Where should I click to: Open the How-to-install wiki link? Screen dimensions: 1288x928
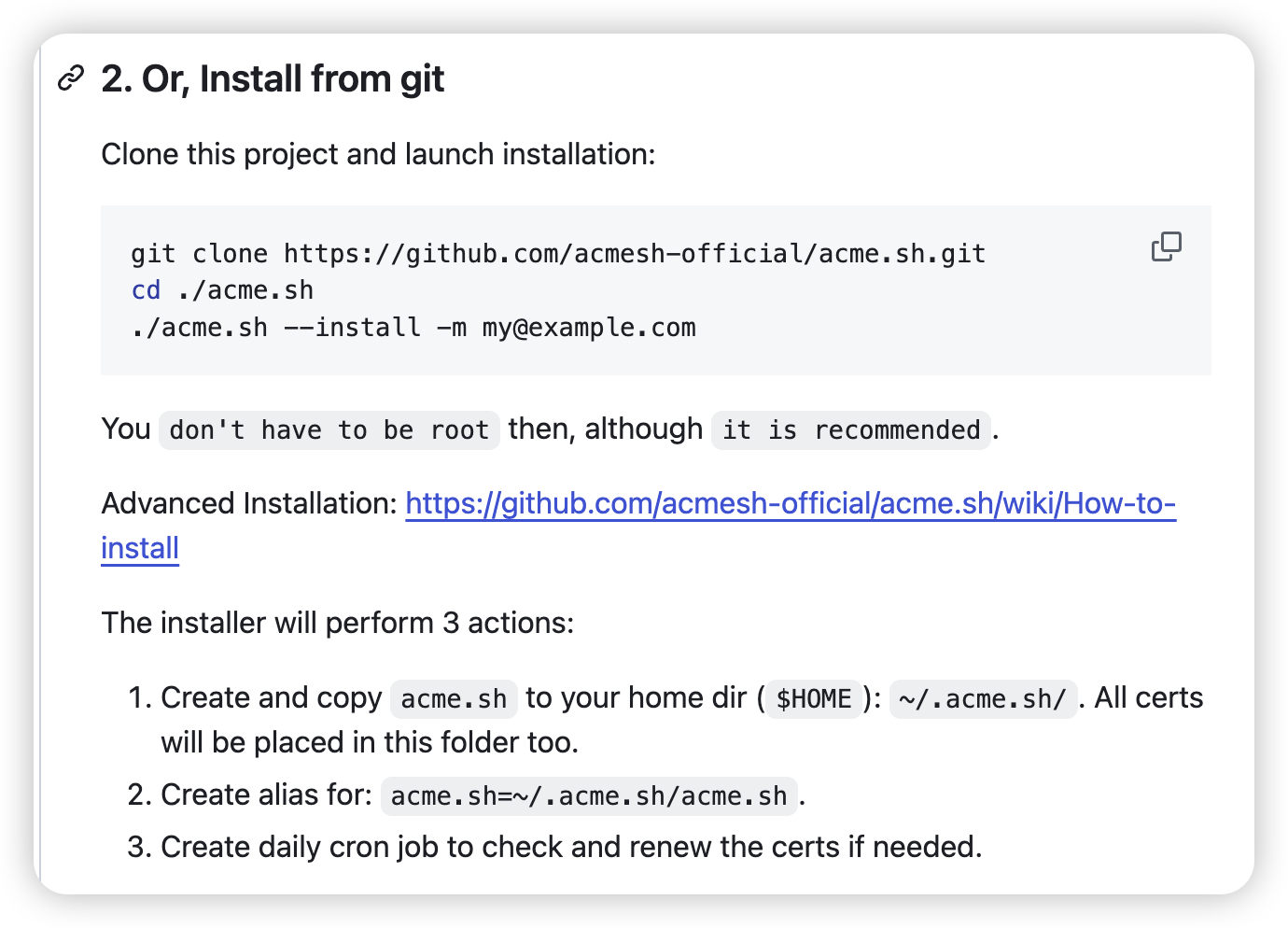pyautogui.click(x=791, y=504)
